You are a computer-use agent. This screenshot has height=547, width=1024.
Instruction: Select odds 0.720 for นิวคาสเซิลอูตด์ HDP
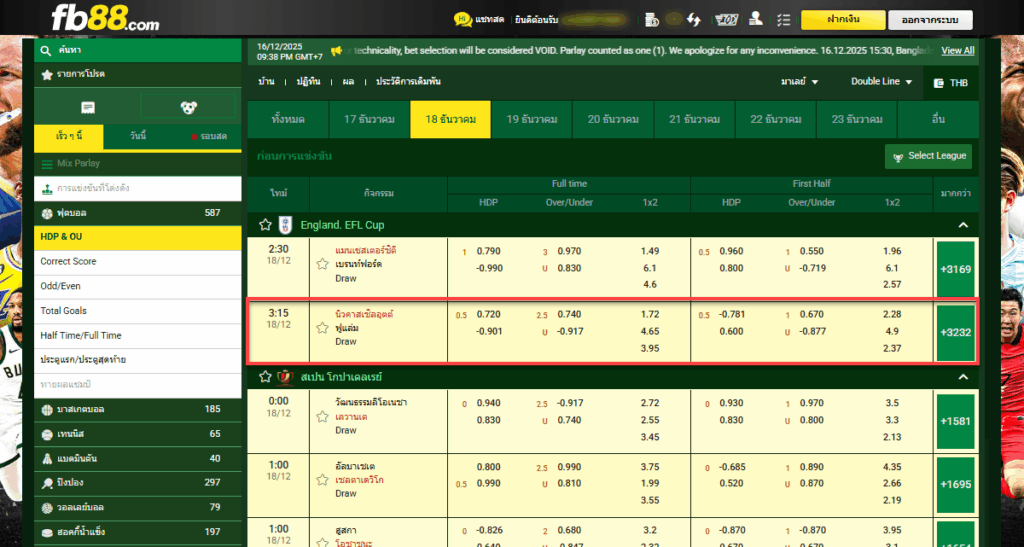coord(488,315)
